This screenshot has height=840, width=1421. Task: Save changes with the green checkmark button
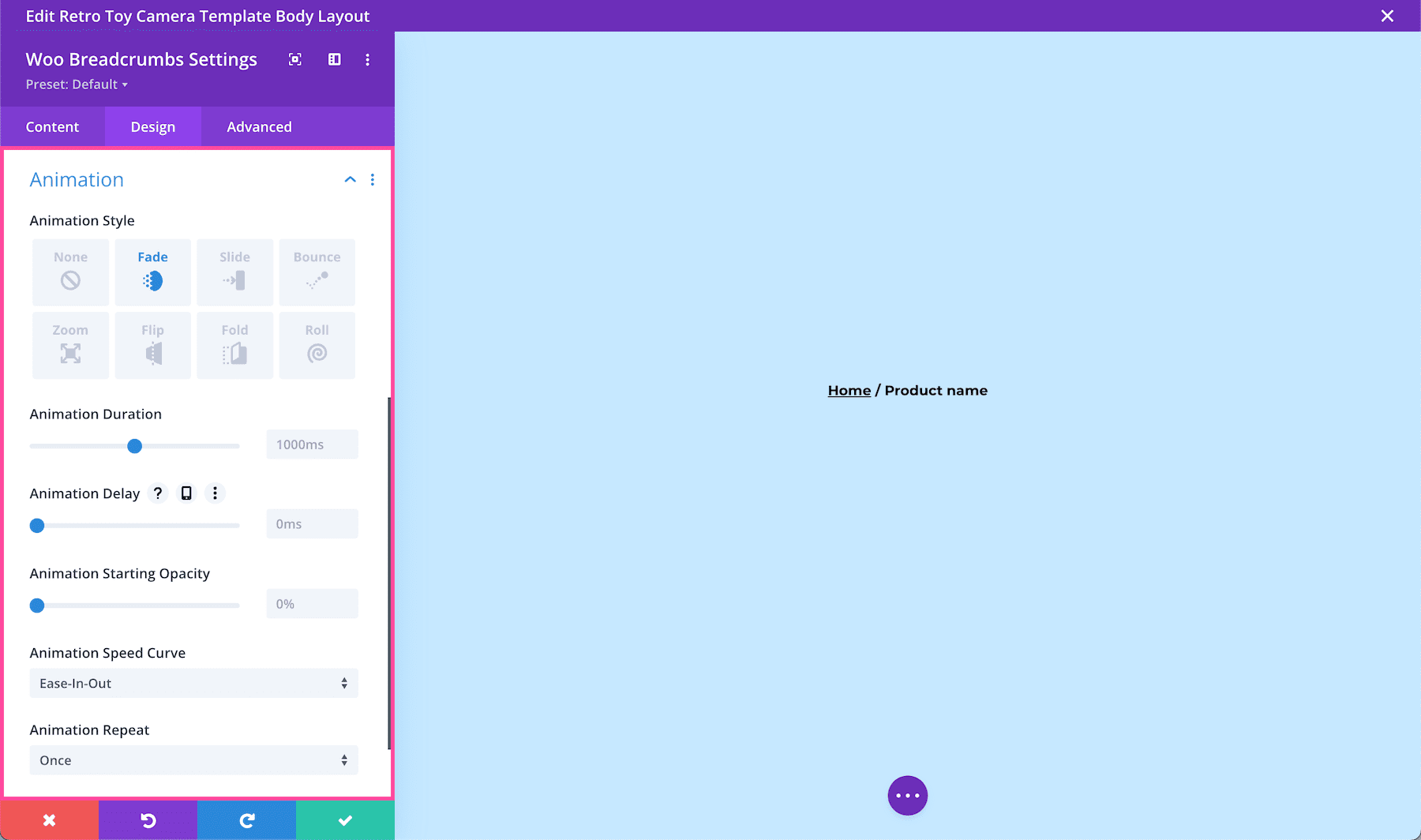[345, 819]
